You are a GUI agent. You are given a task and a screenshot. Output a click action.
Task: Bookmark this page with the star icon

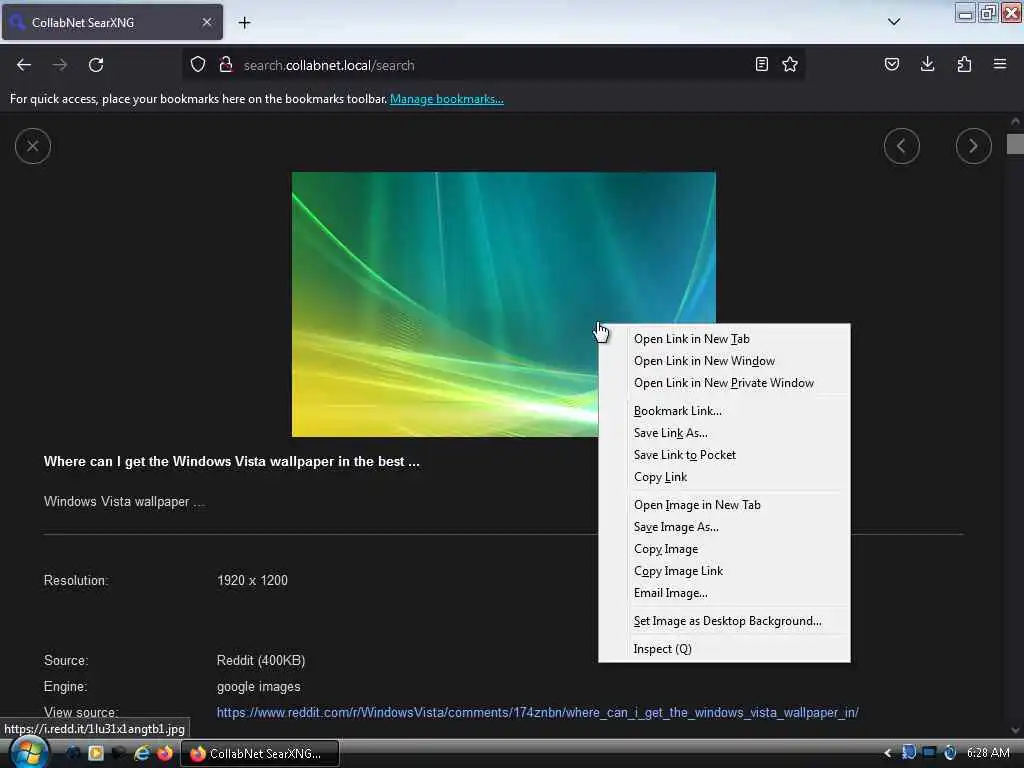(x=790, y=65)
